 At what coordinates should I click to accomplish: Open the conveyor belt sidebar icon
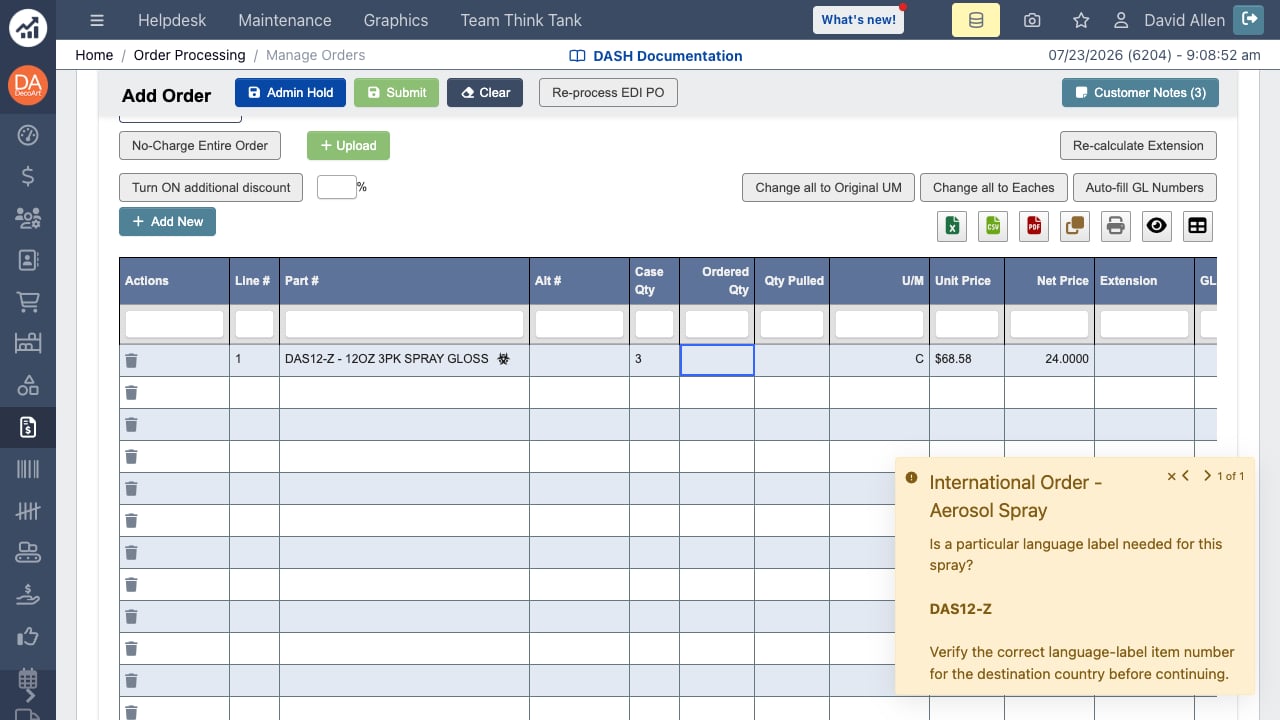click(x=28, y=552)
